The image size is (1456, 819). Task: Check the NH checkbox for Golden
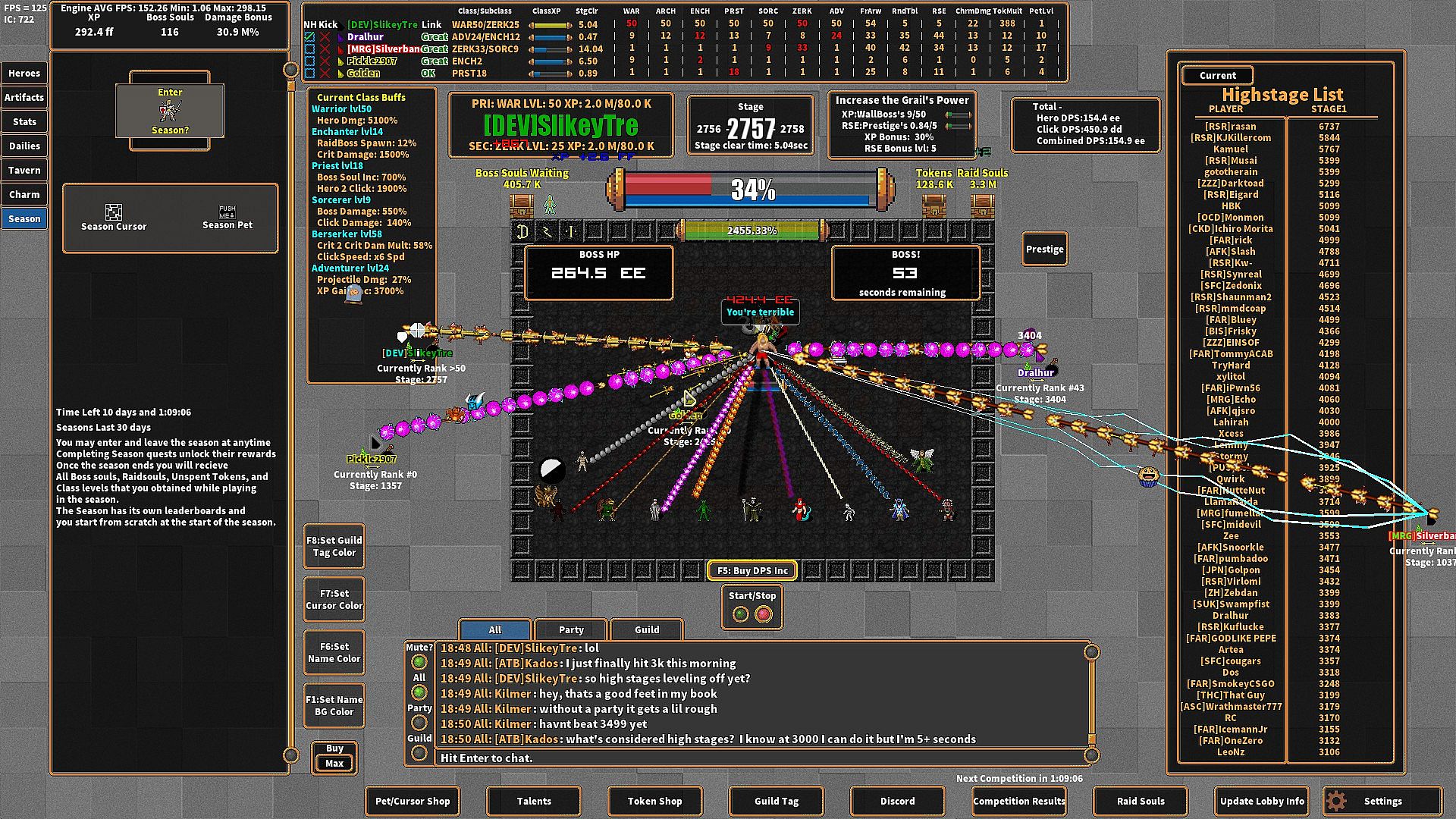tap(309, 73)
